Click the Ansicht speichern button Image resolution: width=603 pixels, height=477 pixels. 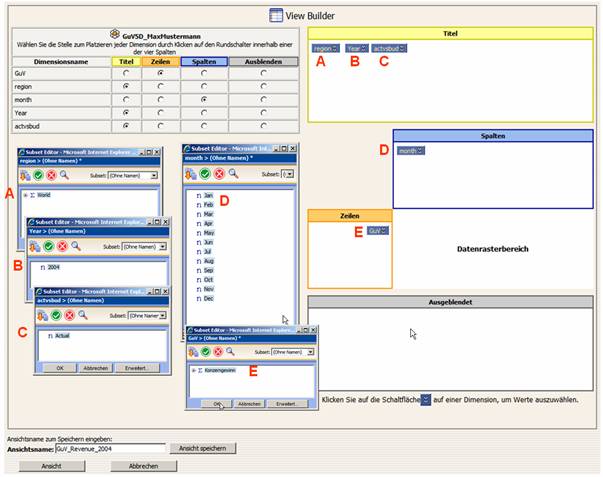(x=200, y=449)
